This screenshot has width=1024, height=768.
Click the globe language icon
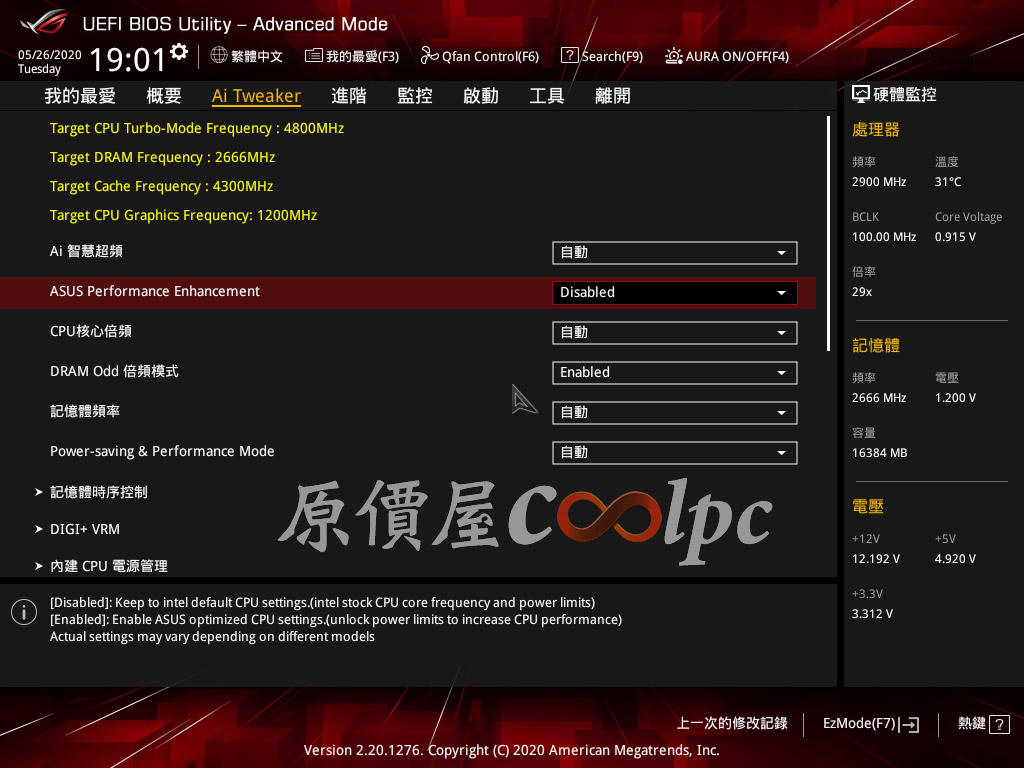coord(219,56)
